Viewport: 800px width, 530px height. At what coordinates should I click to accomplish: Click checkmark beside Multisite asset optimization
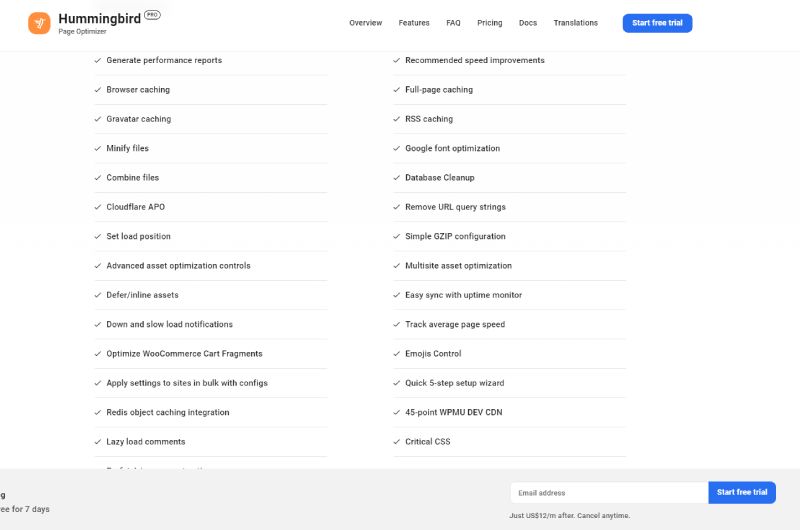[x=396, y=266]
